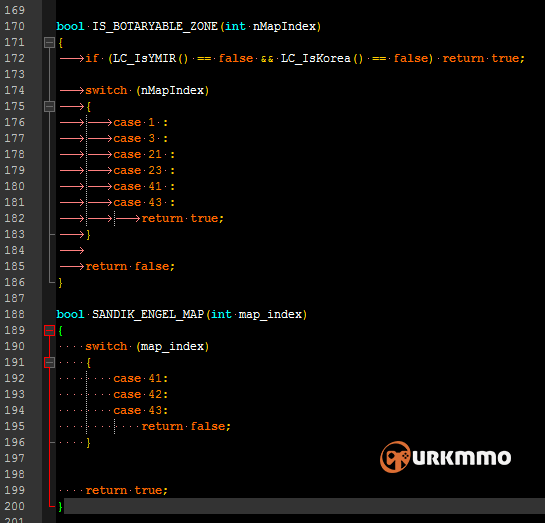Click the URKMMO watermark text
The height and width of the screenshot is (523, 545).
tap(462, 458)
